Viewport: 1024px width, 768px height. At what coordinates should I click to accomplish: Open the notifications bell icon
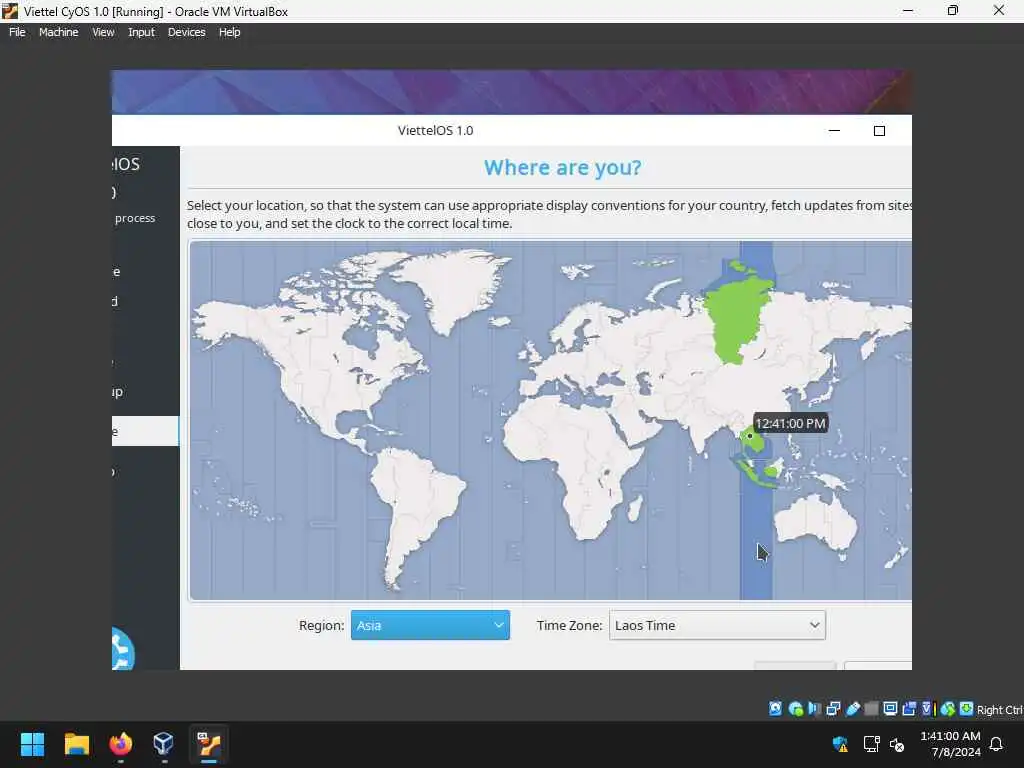(x=997, y=744)
